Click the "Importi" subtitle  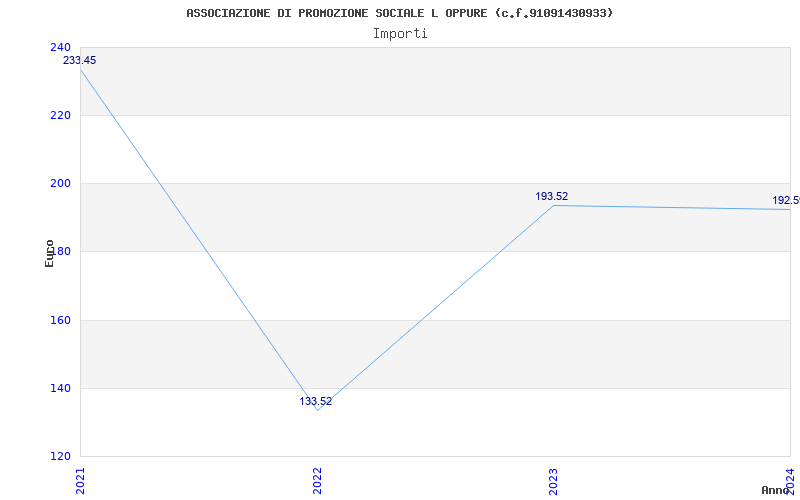(400, 33)
